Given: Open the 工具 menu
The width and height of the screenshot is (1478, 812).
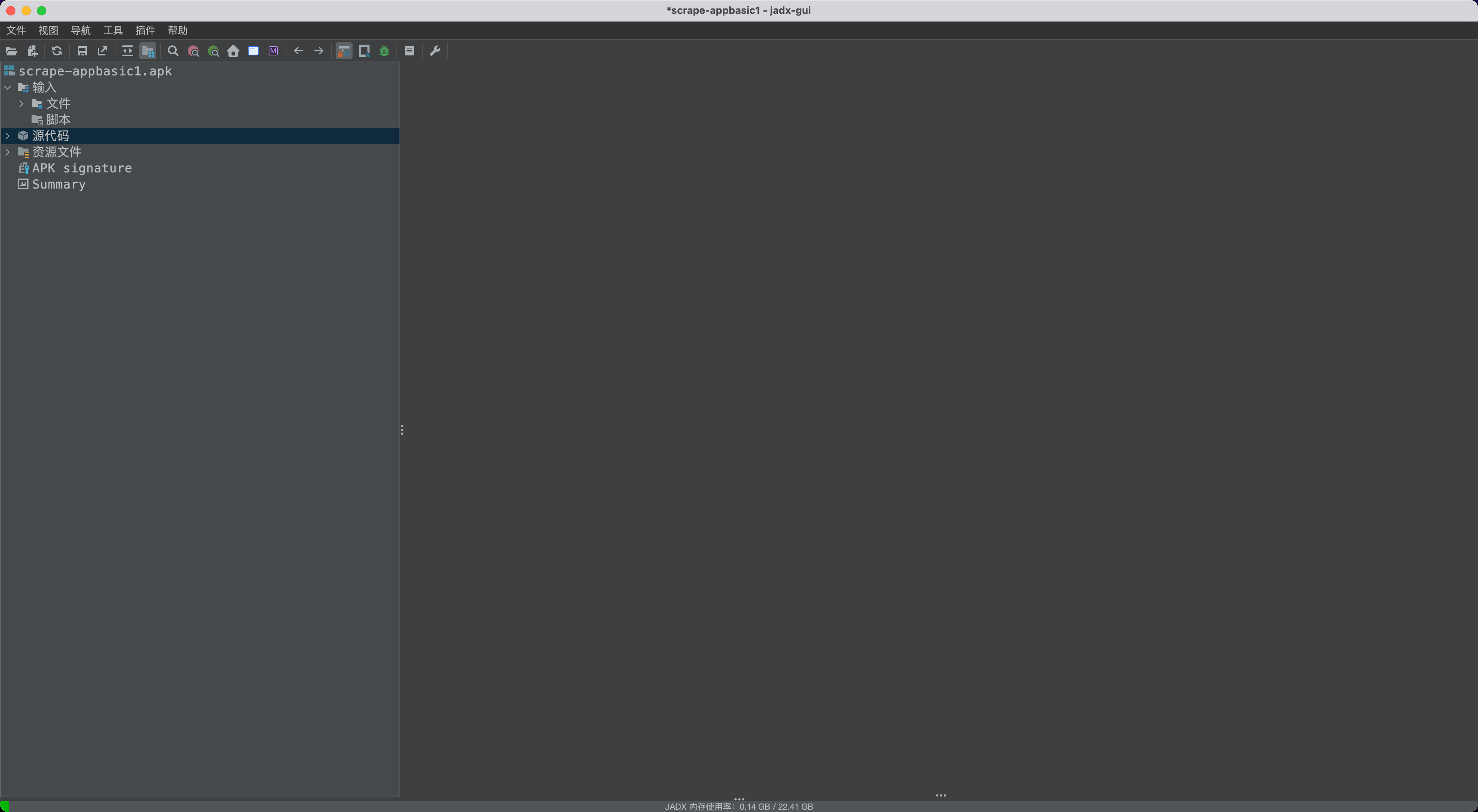Looking at the screenshot, I should (112, 30).
